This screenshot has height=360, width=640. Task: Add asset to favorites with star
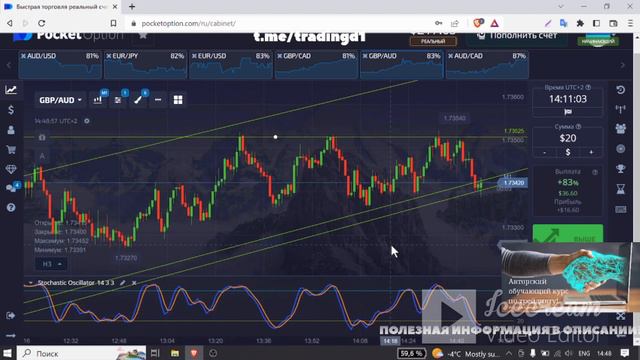143,36
